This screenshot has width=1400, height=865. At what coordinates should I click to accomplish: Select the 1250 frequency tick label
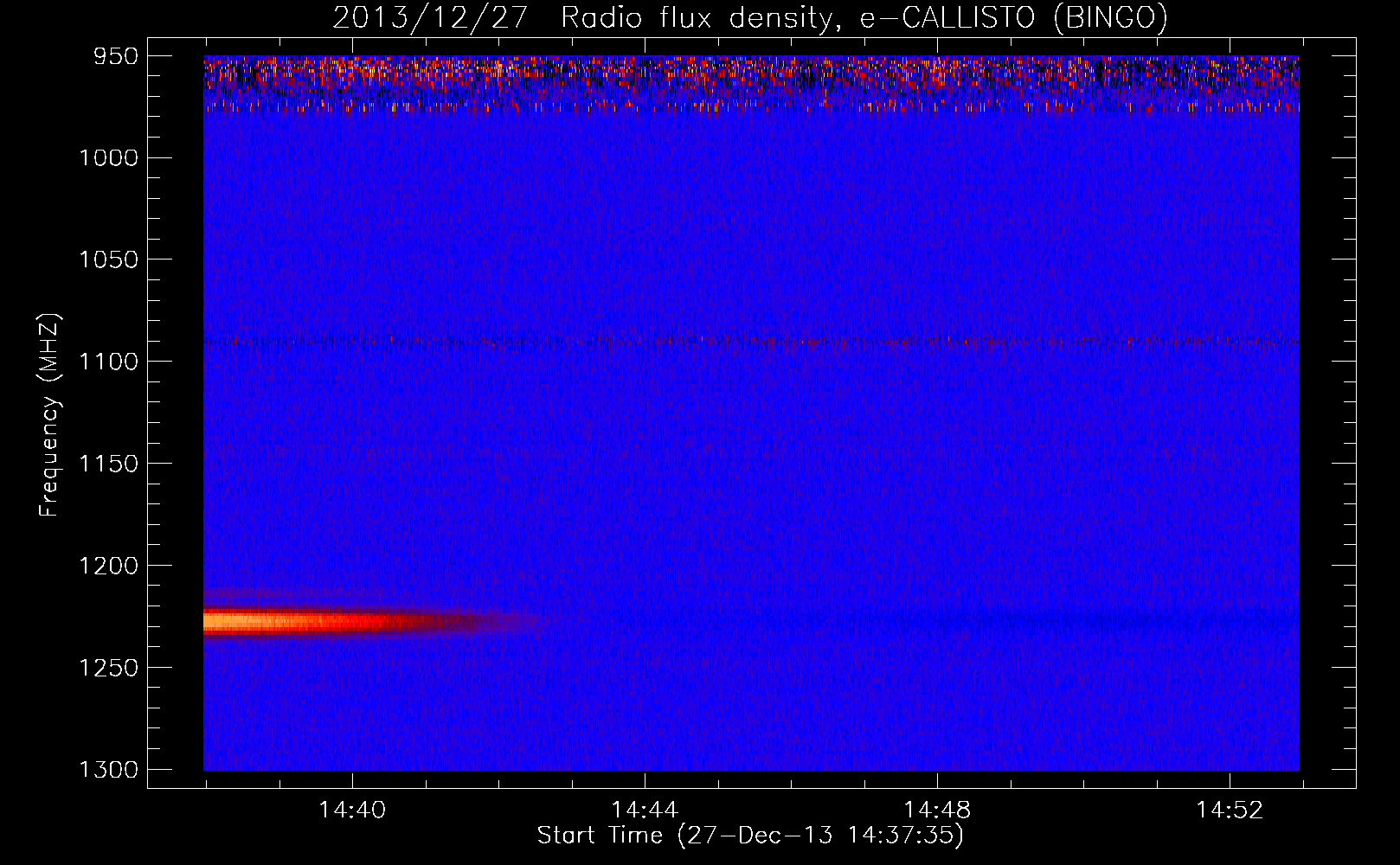point(107,668)
